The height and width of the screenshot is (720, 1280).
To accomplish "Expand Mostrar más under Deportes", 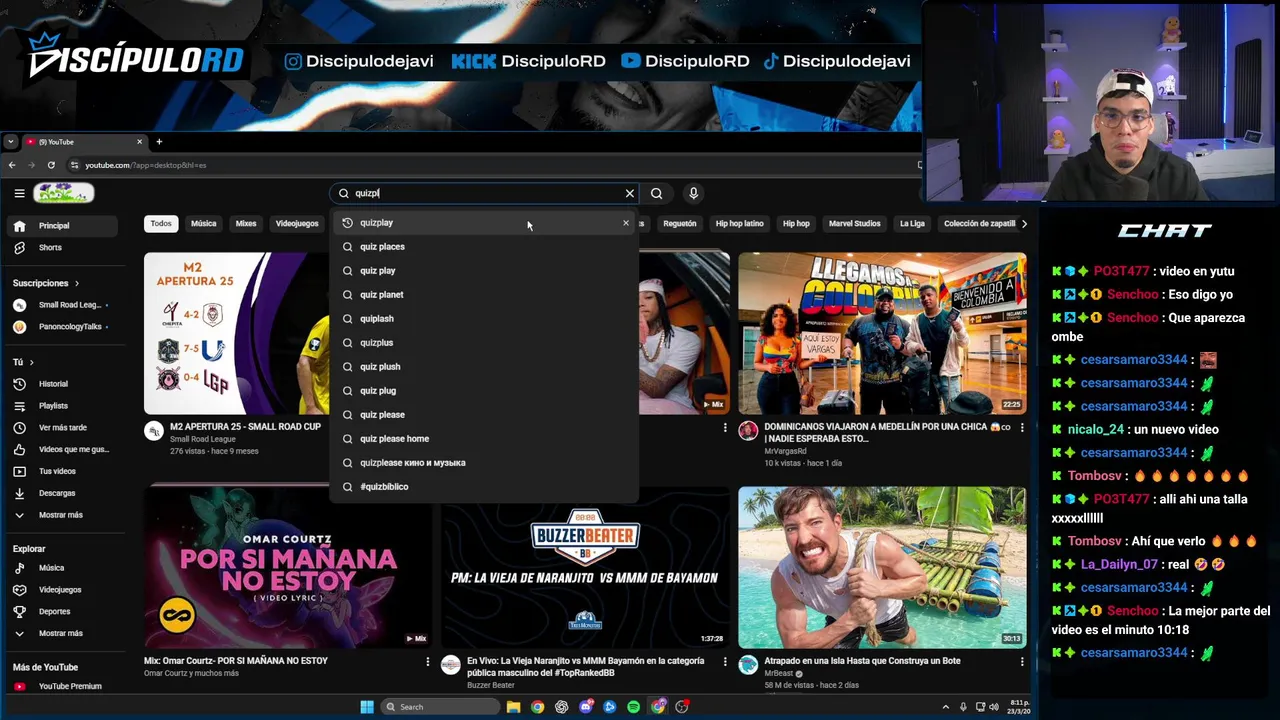I will (x=60, y=633).
